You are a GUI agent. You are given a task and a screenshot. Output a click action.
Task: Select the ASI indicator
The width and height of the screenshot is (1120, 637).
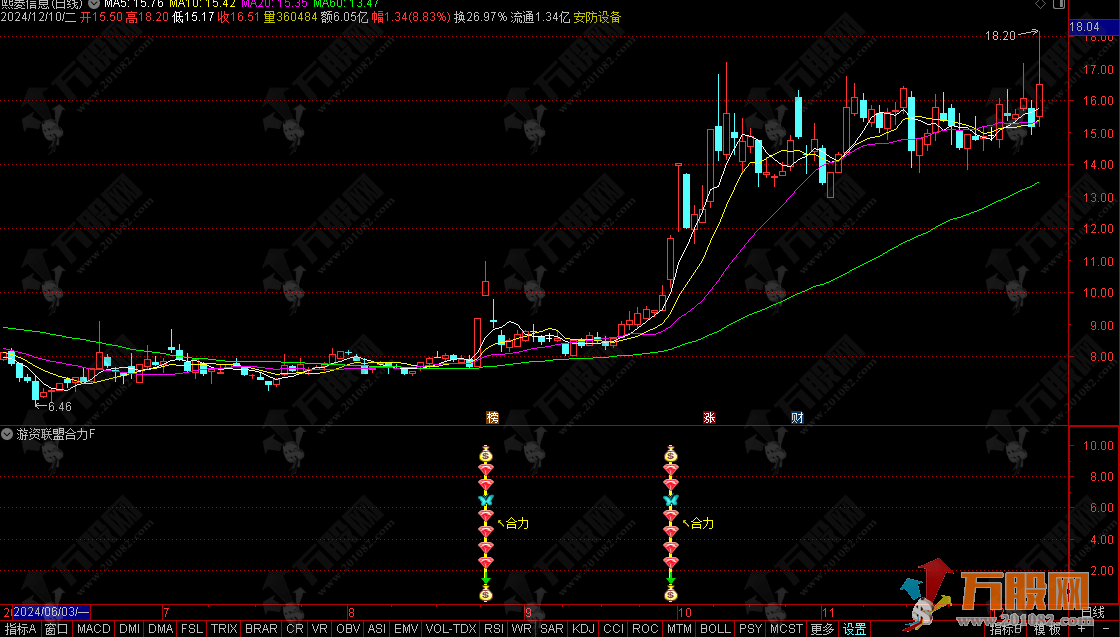pos(376,629)
